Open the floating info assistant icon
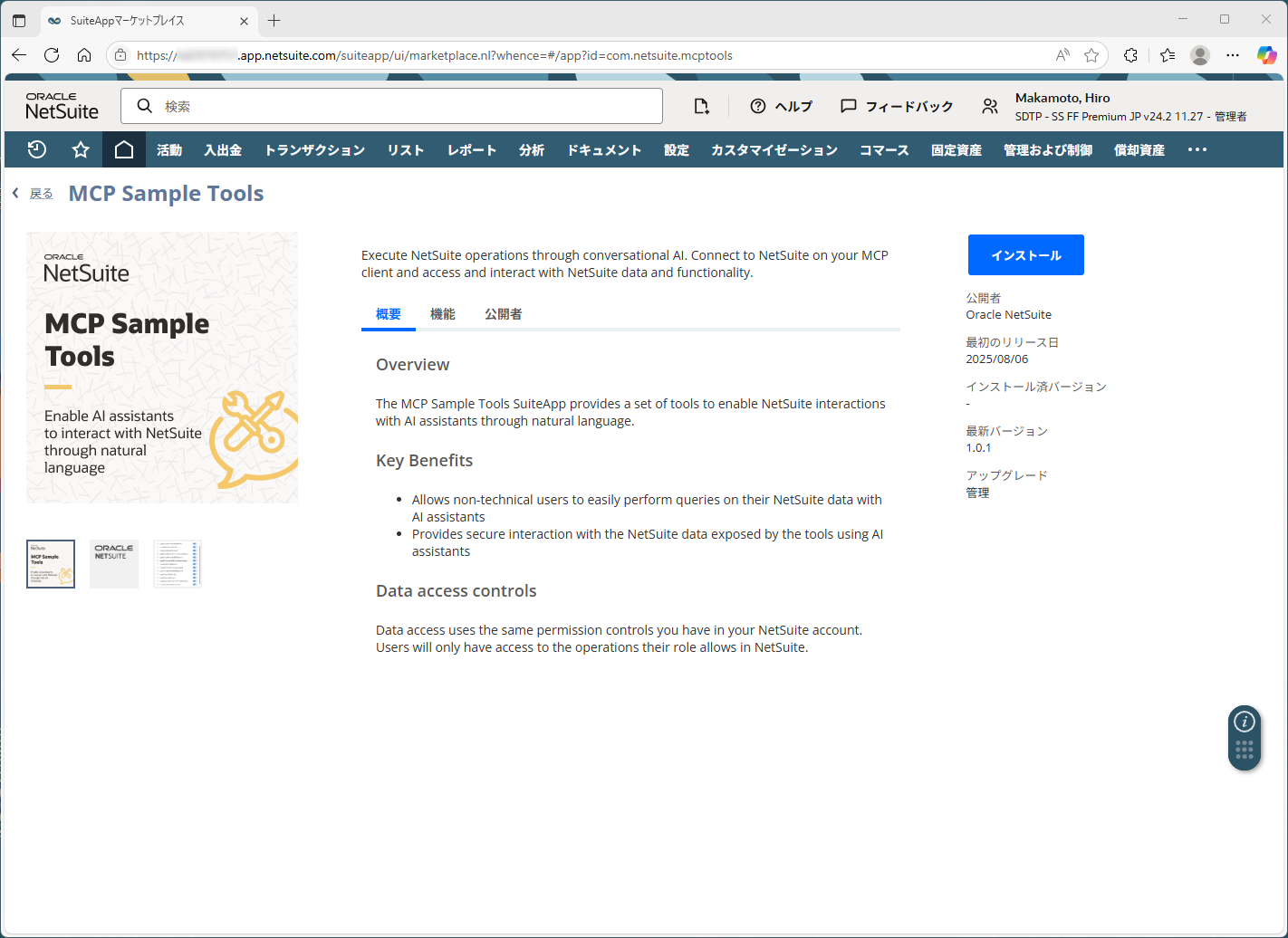The height and width of the screenshot is (938, 1288). [x=1245, y=722]
